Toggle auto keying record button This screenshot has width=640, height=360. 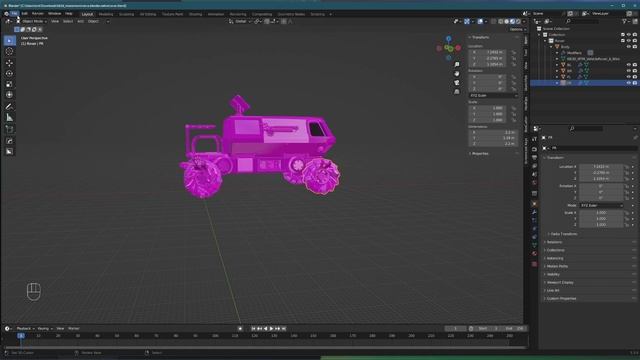click(x=240, y=329)
